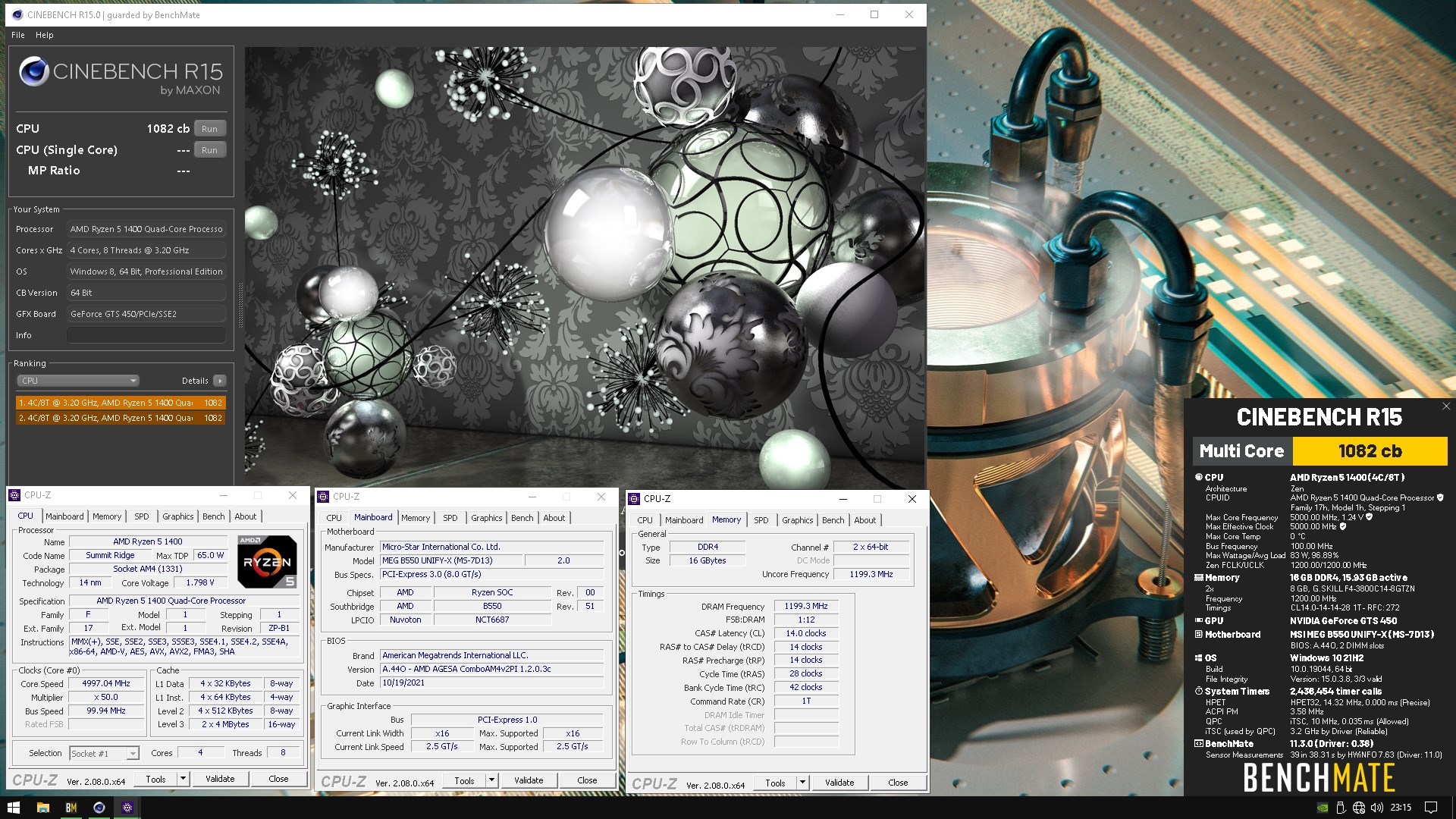
Task: Click the GPU section icon in BenchMate overlay
Action: click(x=1199, y=620)
